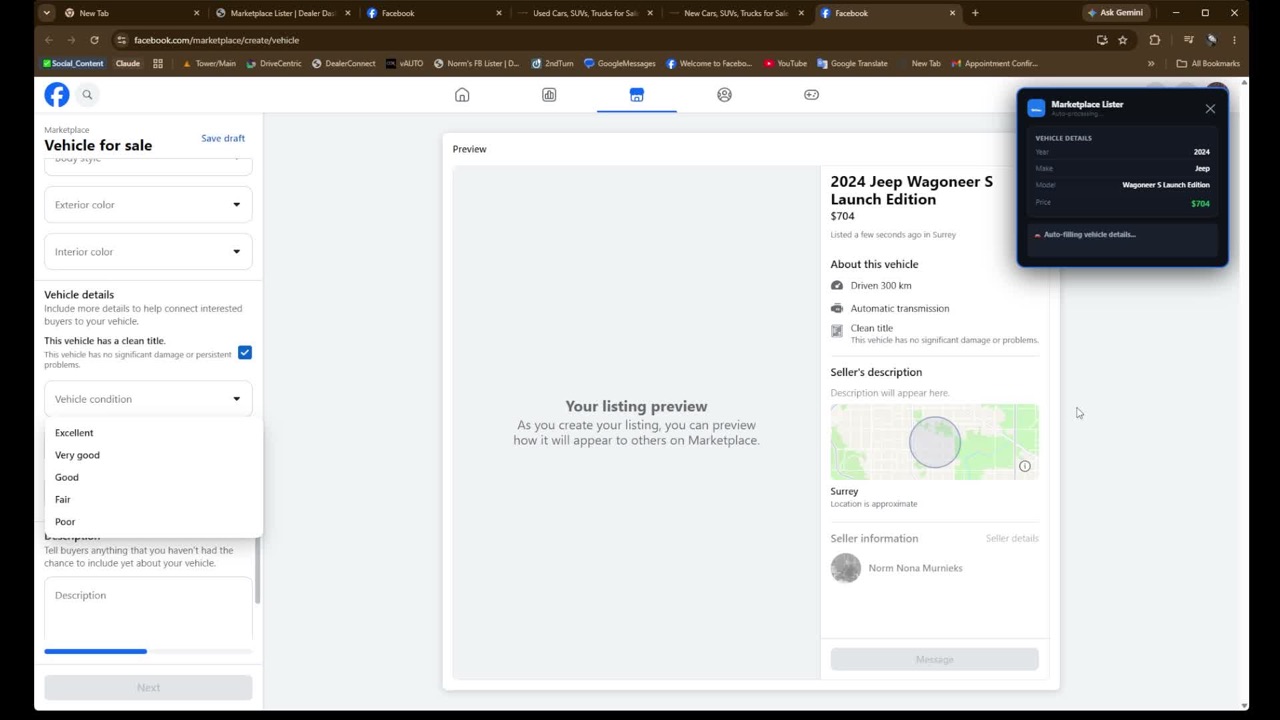Open the vAUTO bookmark
This screenshot has width=1280, height=720.
point(404,63)
